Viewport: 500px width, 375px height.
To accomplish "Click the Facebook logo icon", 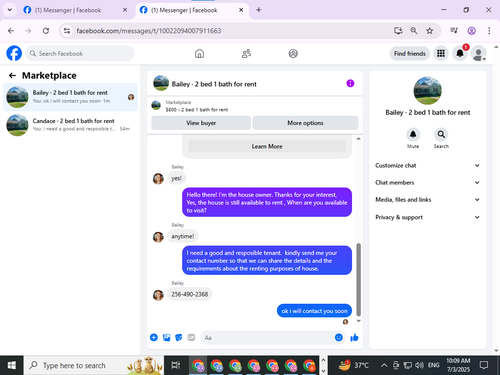I will [x=14, y=53].
